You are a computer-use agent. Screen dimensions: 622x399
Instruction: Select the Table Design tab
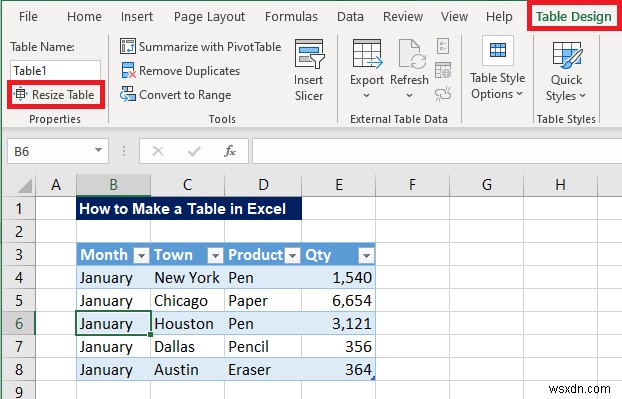(x=574, y=17)
